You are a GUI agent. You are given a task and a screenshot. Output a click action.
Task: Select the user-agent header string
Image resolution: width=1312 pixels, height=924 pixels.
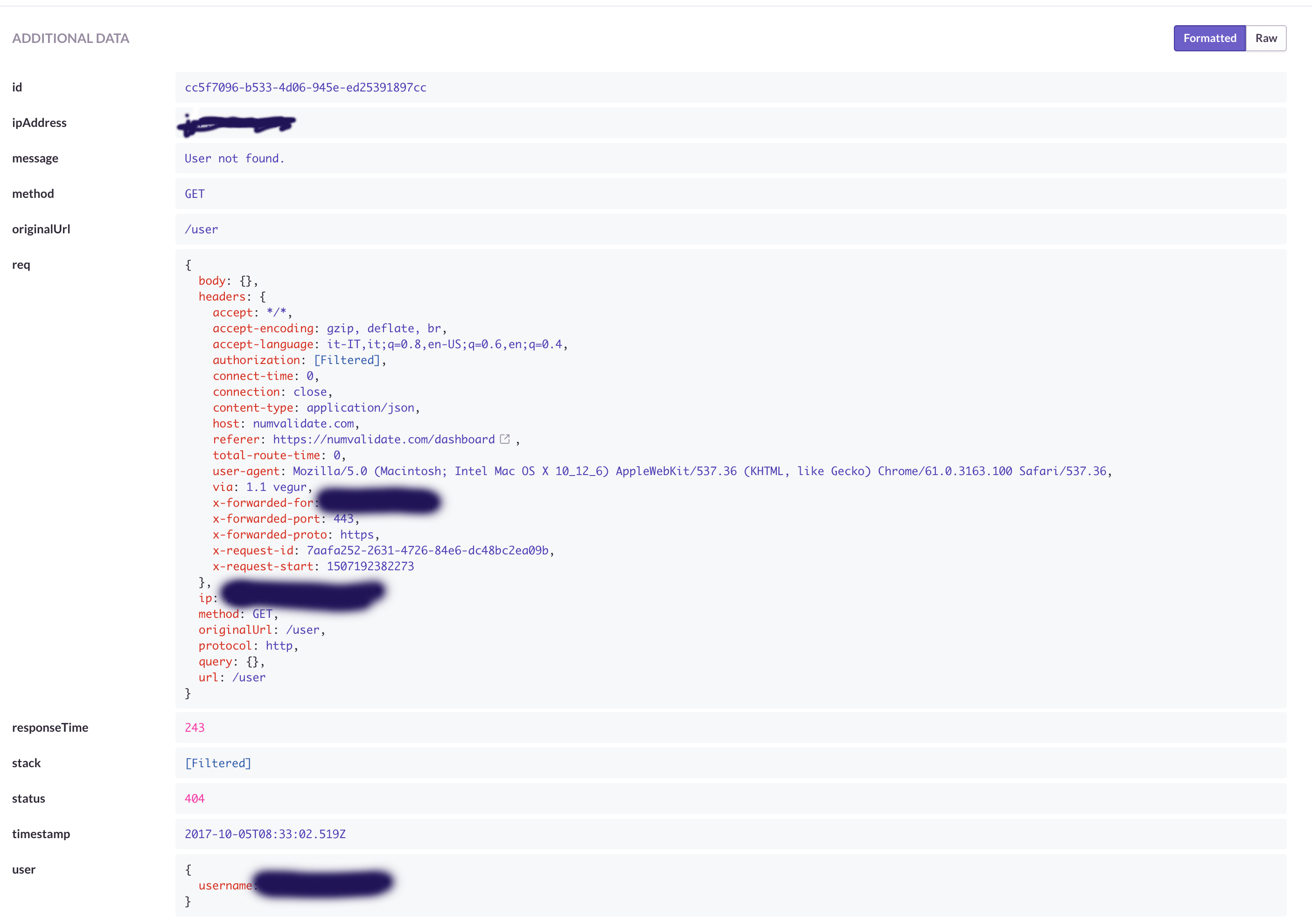[x=700, y=471]
